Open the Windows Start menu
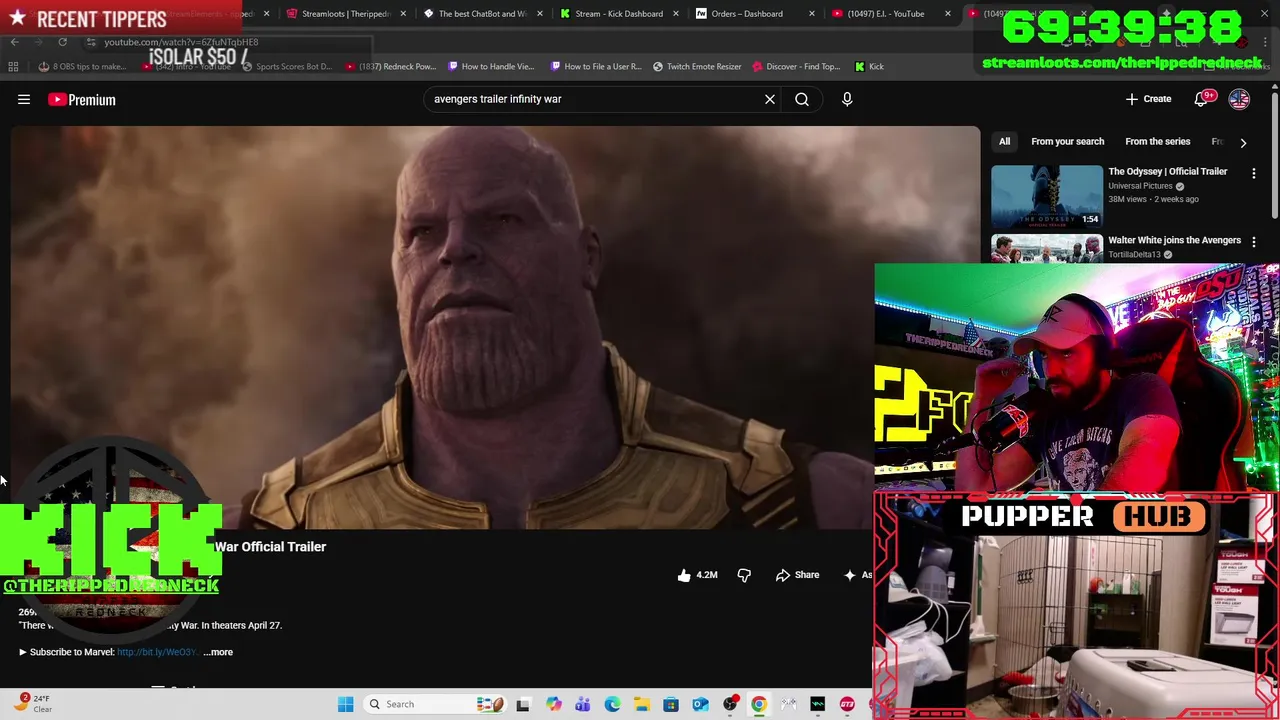Screen dimensions: 1280x720 point(345,704)
